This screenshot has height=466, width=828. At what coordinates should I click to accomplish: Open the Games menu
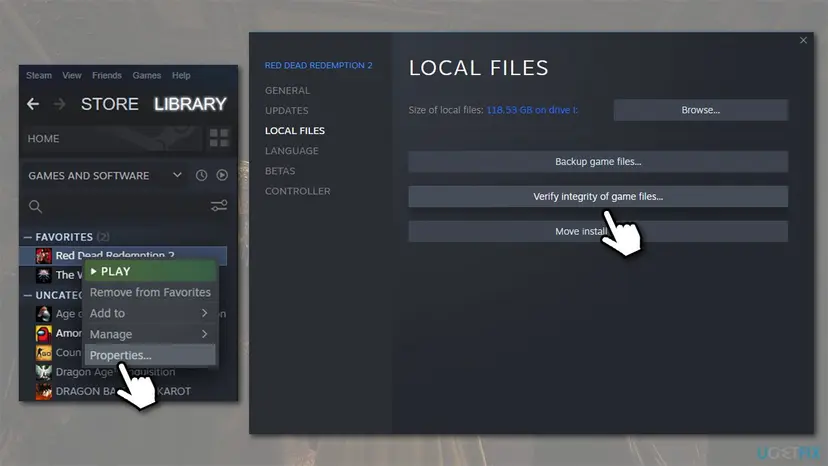pyautogui.click(x=147, y=76)
